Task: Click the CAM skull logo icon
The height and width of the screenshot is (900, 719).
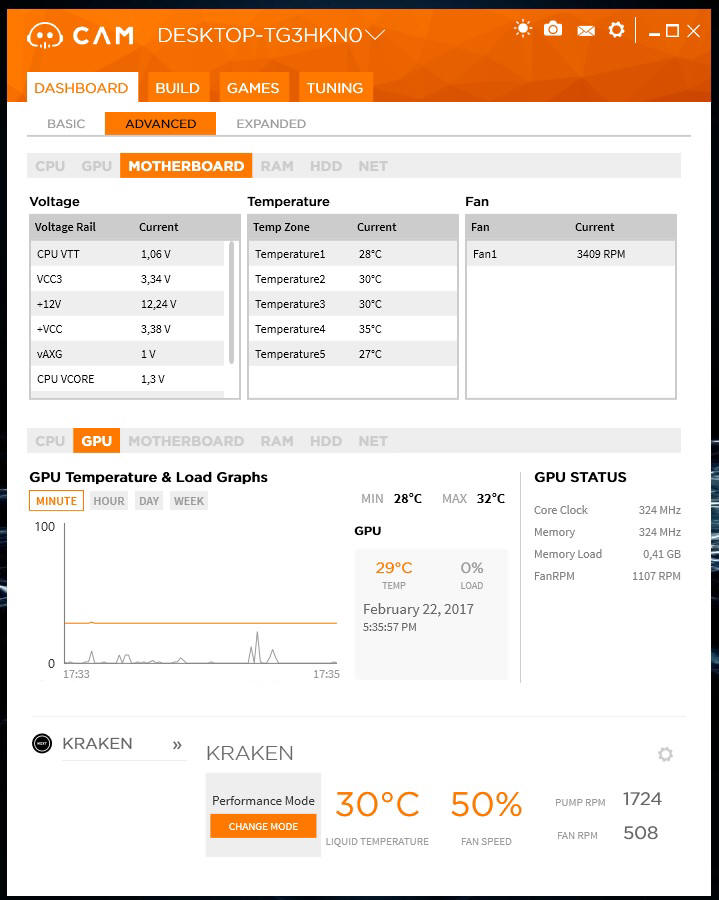Action: (44, 36)
